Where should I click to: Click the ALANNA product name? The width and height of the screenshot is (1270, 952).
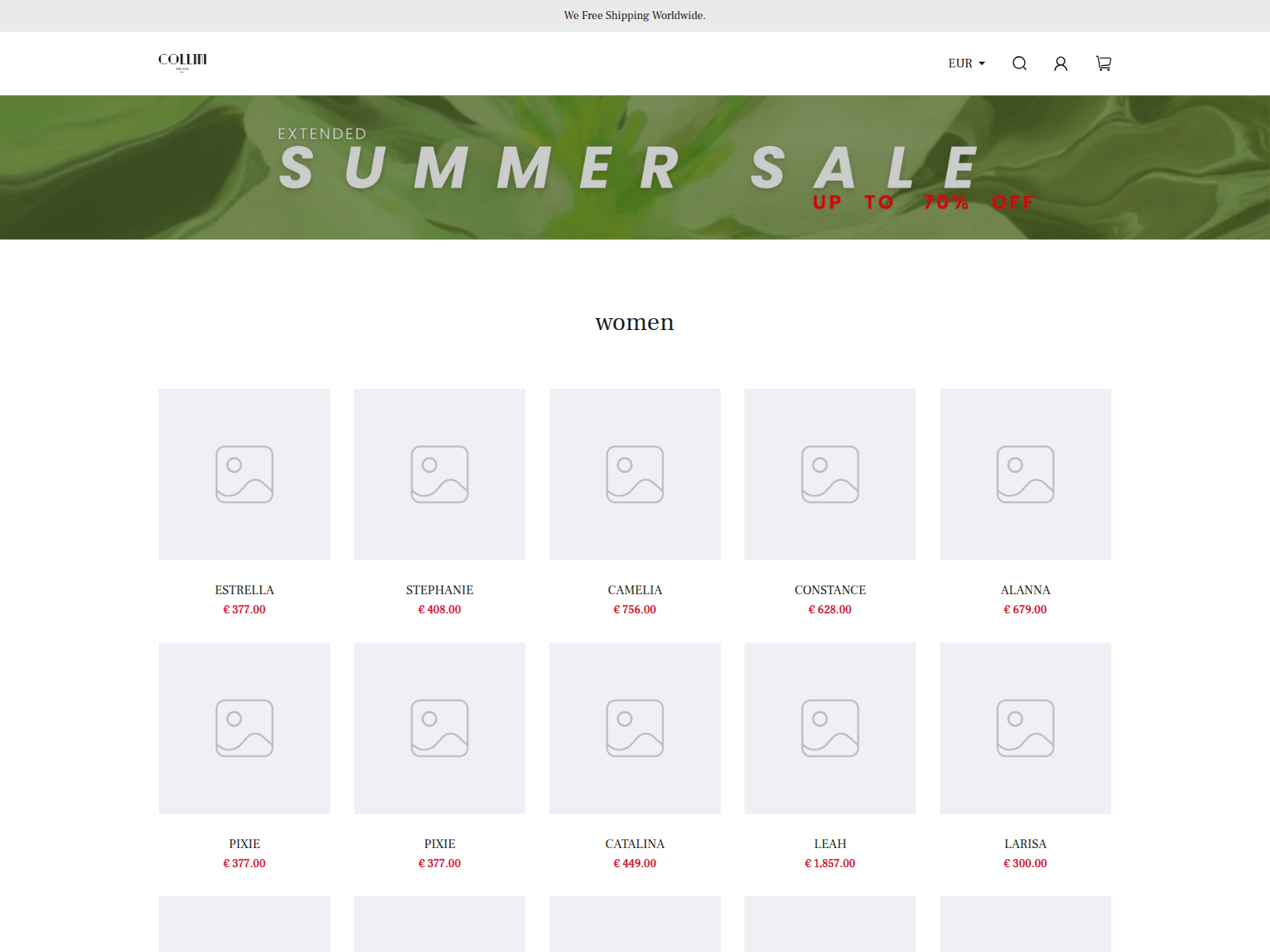point(1026,590)
